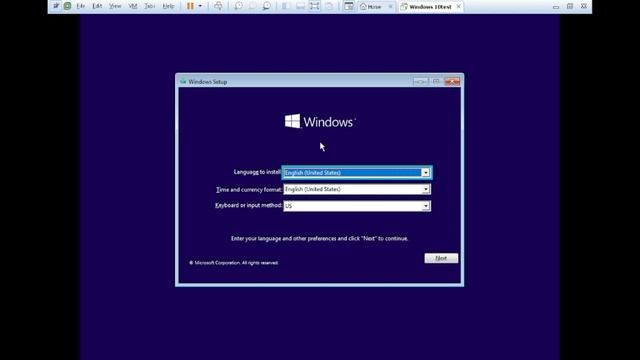Close the Windows Setup dialog
Screen dimensions: 640x360
452,82
